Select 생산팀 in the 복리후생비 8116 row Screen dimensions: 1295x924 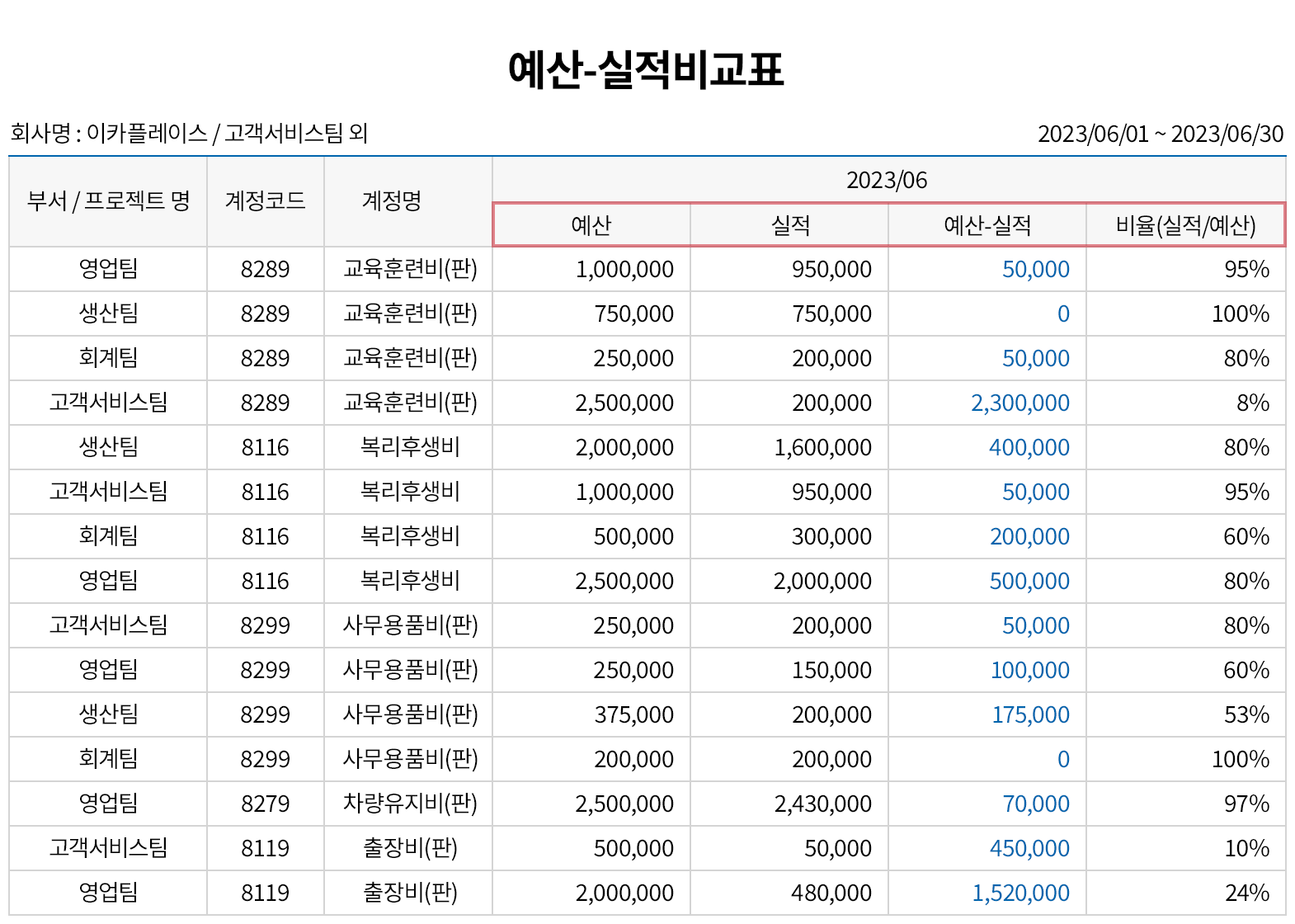(x=108, y=447)
